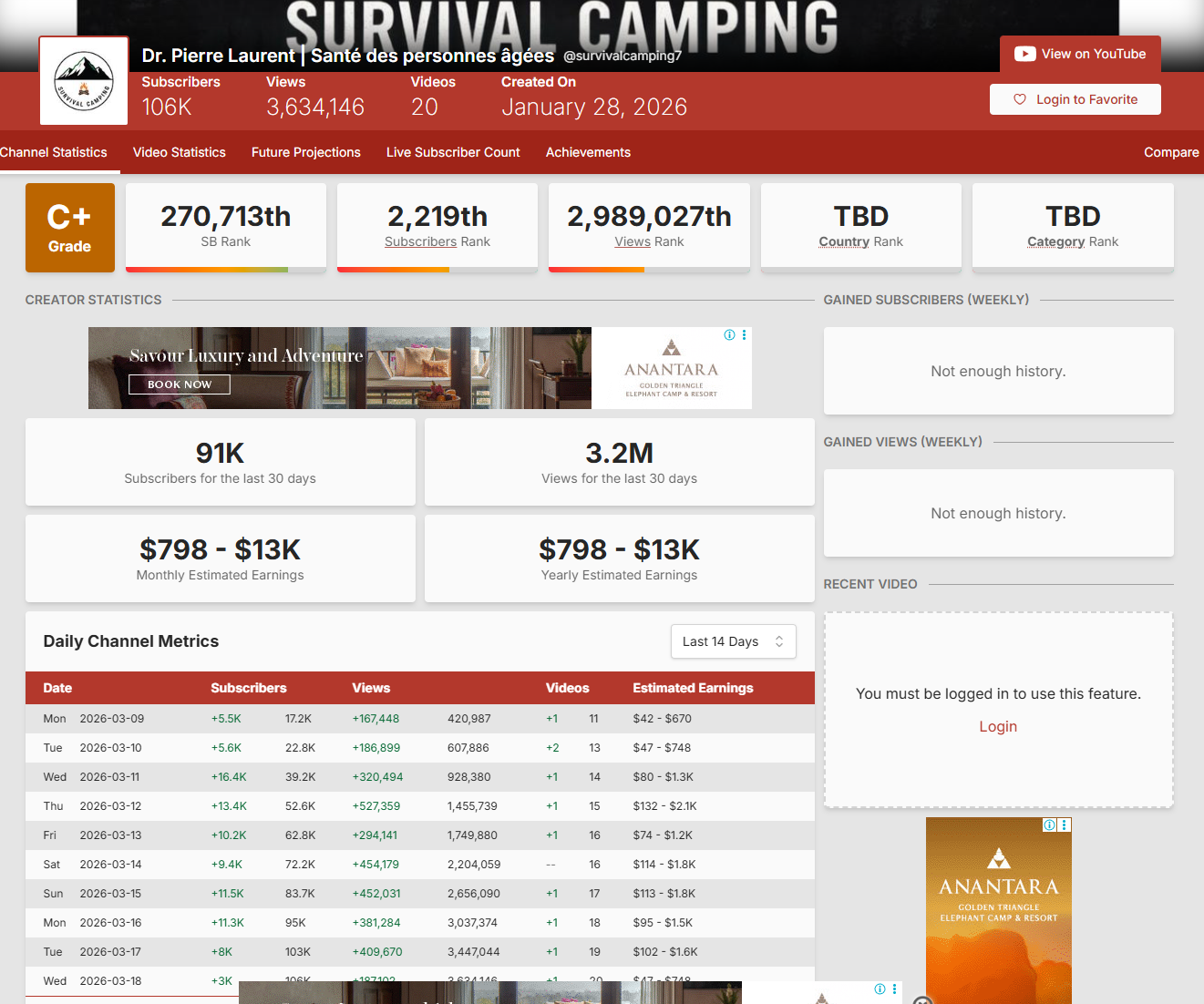Click the View on YouTube button

pyautogui.click(x=1080, y=54)
